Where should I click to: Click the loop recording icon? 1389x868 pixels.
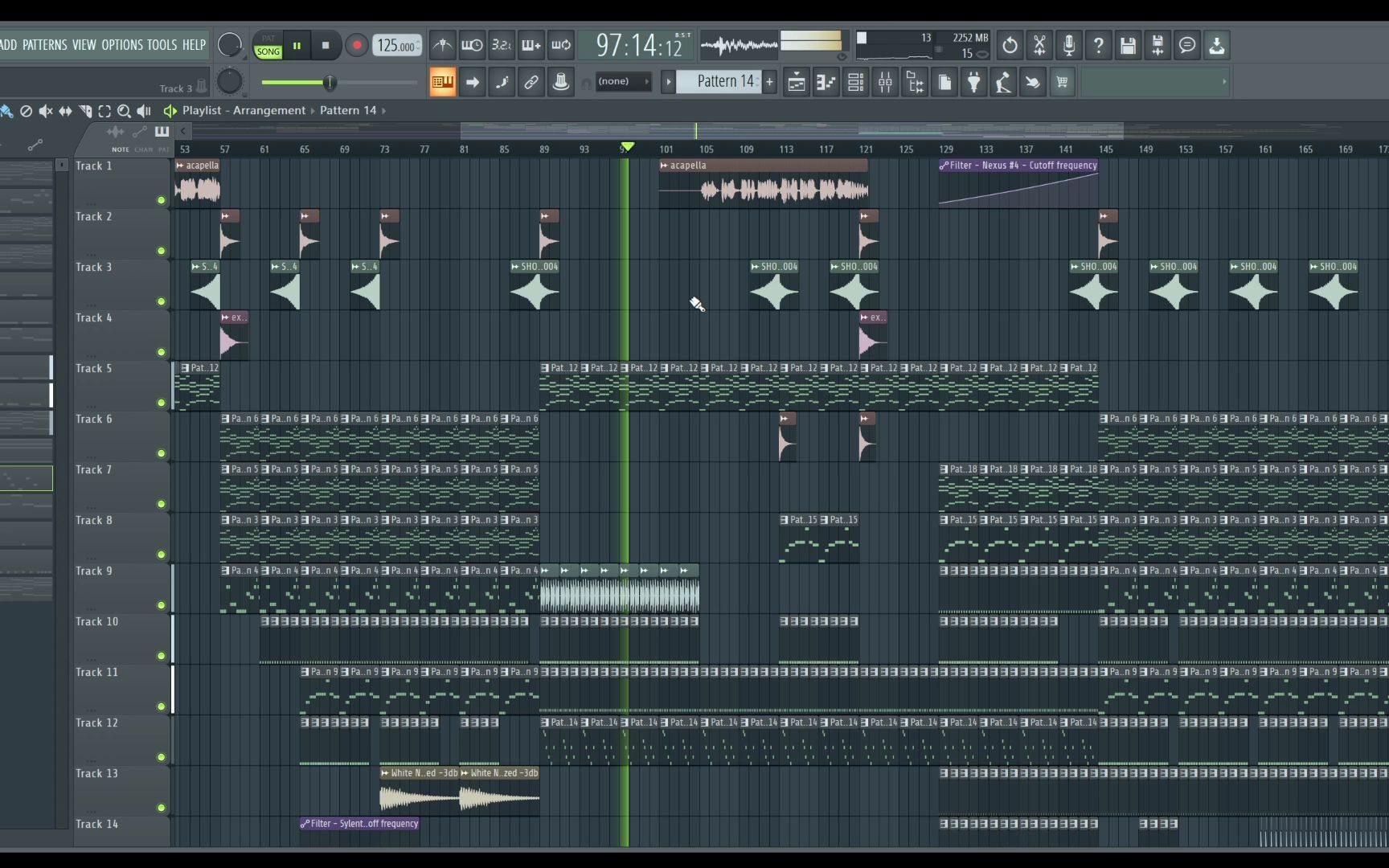pos(561,45)
